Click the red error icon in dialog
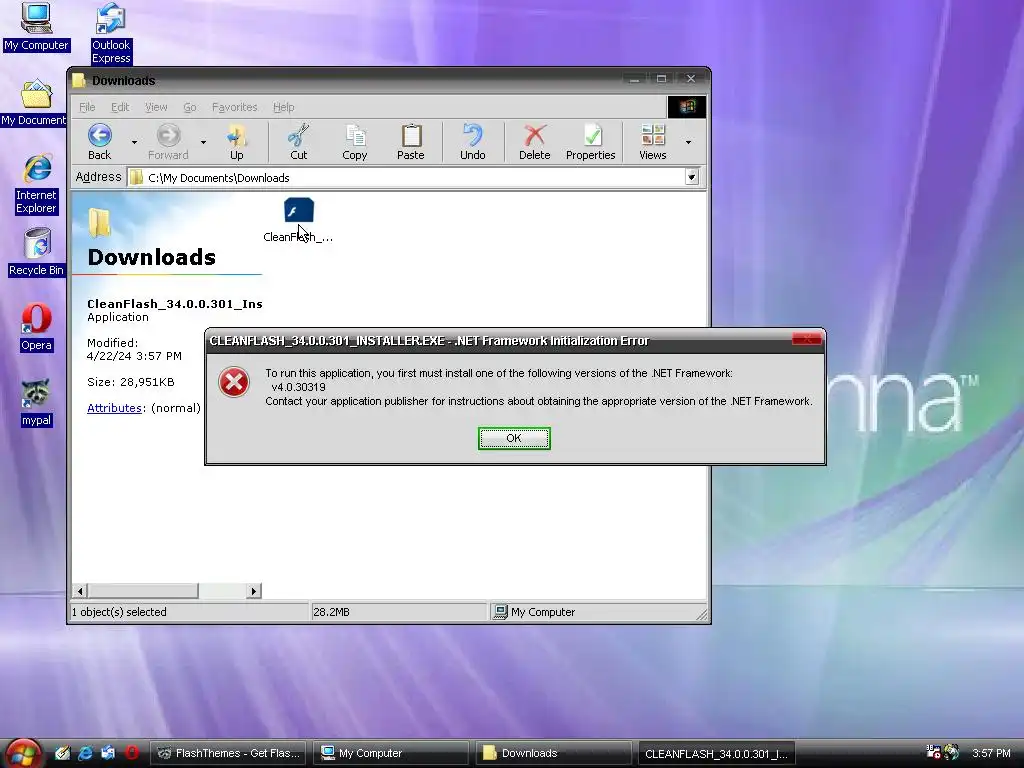 click(x=234, y=382)
